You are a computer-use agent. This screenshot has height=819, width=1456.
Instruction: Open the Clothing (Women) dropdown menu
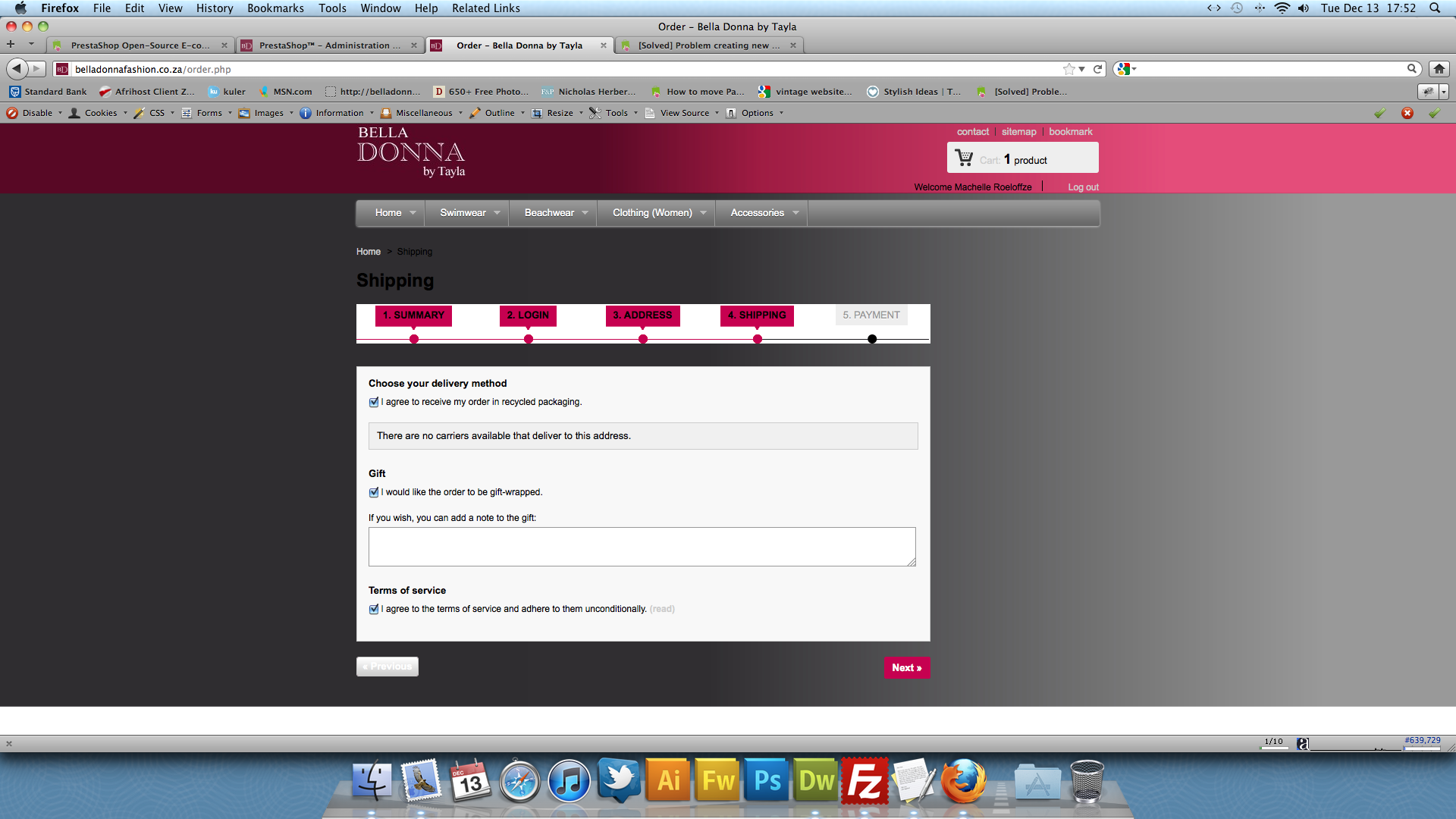coord(703,213)
